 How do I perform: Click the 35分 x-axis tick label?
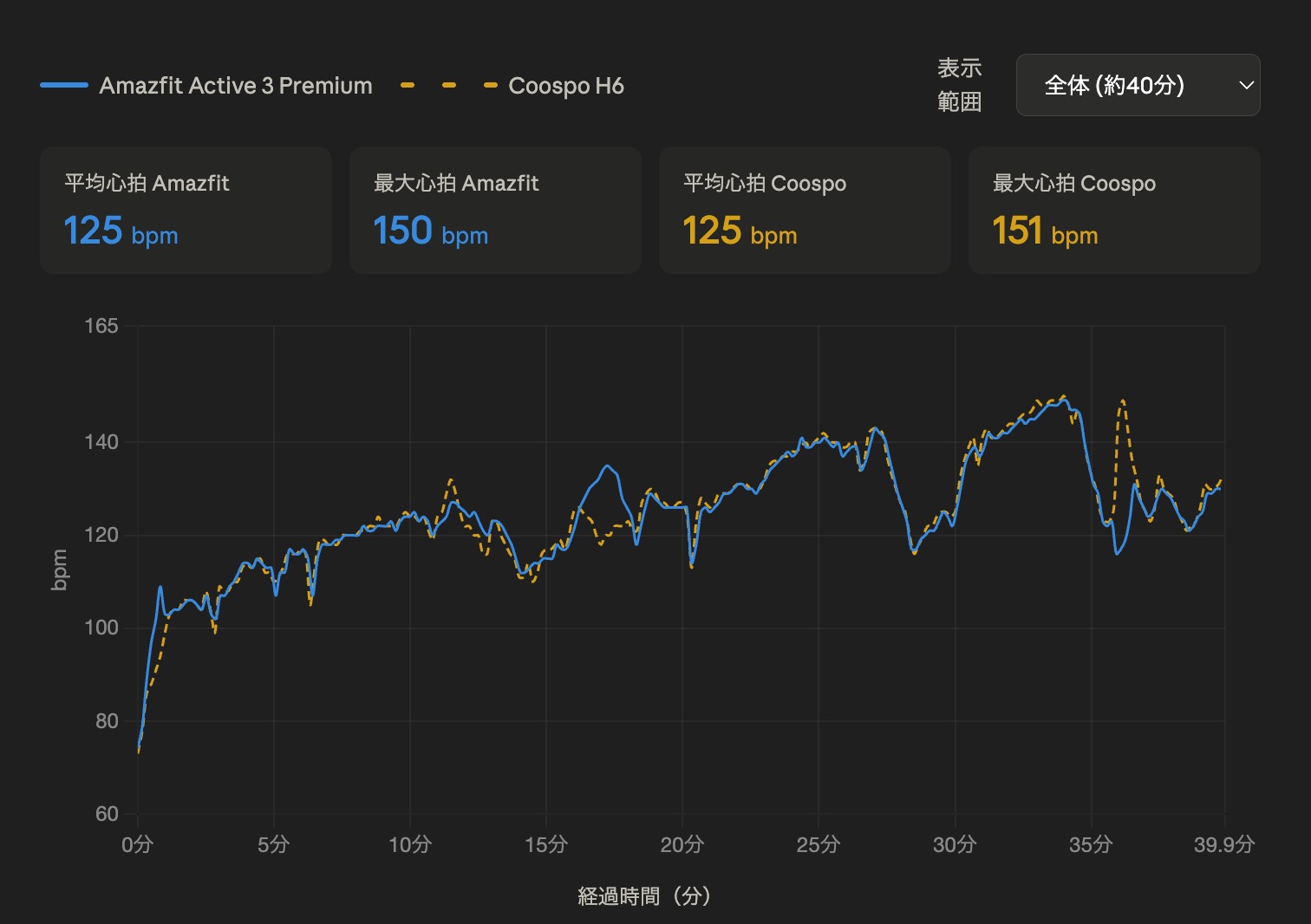(1091, 844)
